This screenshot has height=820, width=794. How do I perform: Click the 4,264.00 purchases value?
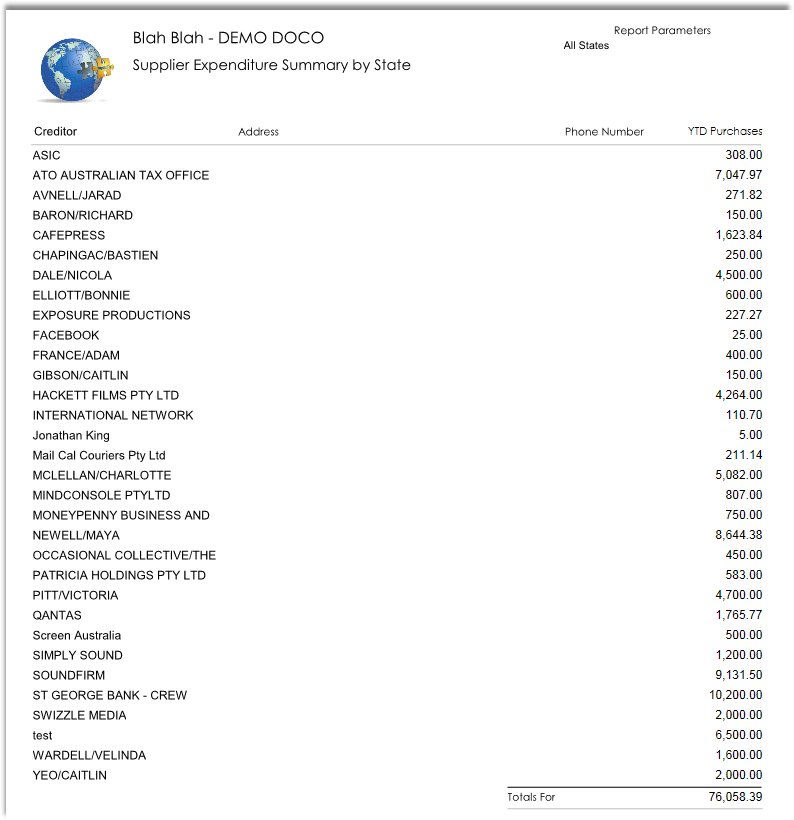[x=739, y=395]
